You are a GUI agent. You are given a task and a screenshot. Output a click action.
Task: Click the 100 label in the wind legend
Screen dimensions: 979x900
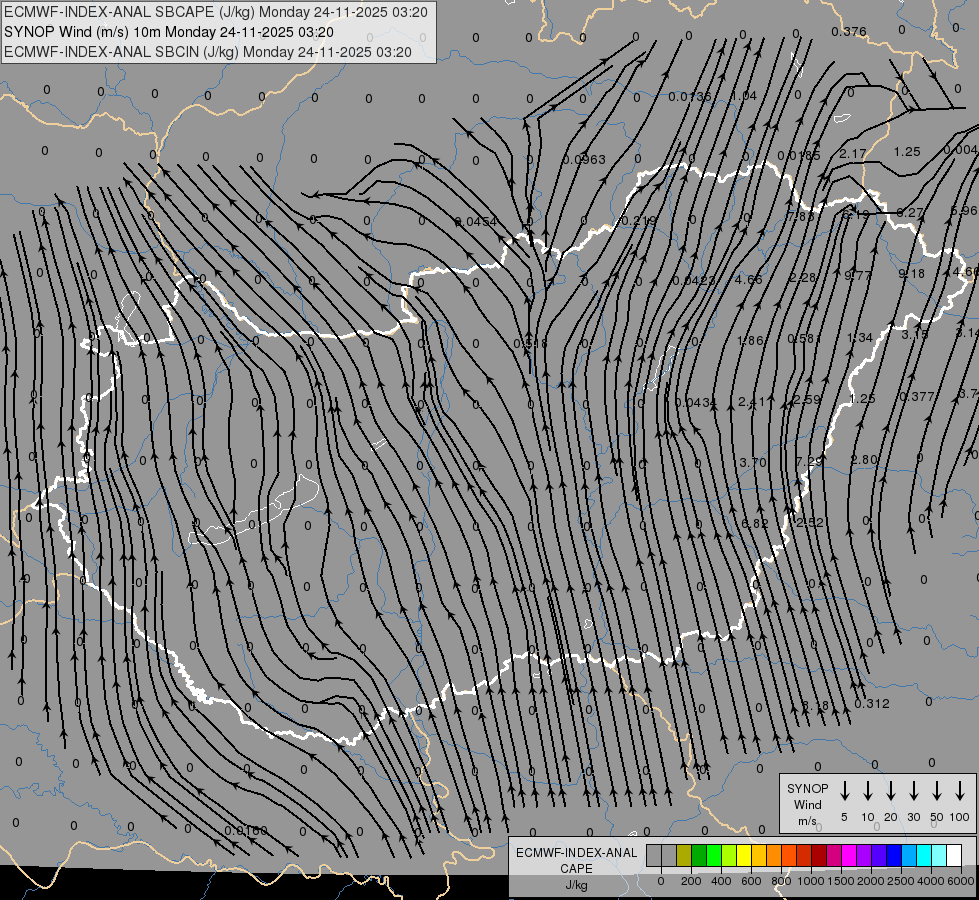point(960,817)
